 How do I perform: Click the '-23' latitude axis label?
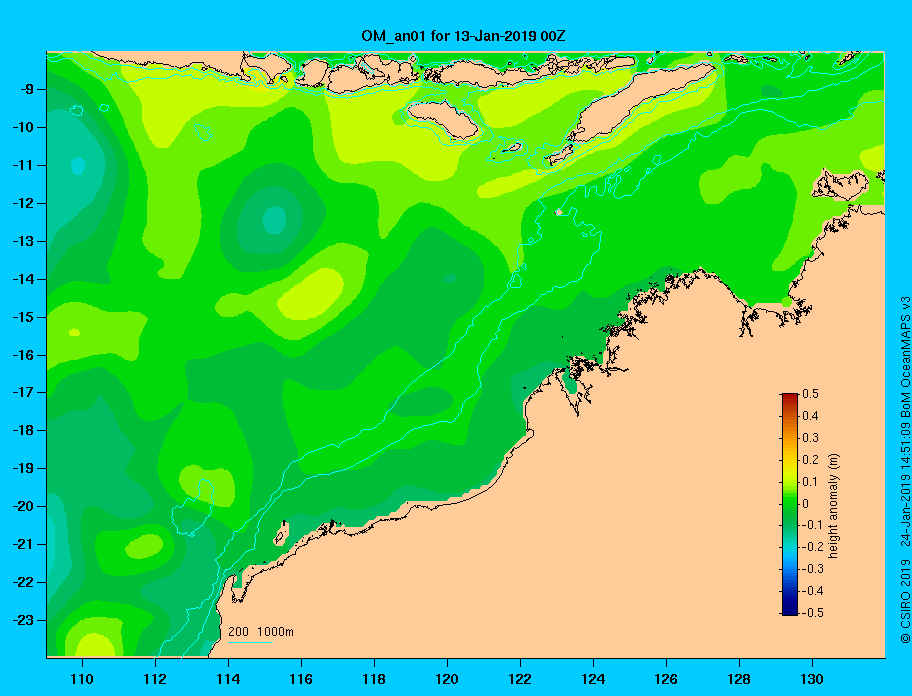tap(23, 620)
